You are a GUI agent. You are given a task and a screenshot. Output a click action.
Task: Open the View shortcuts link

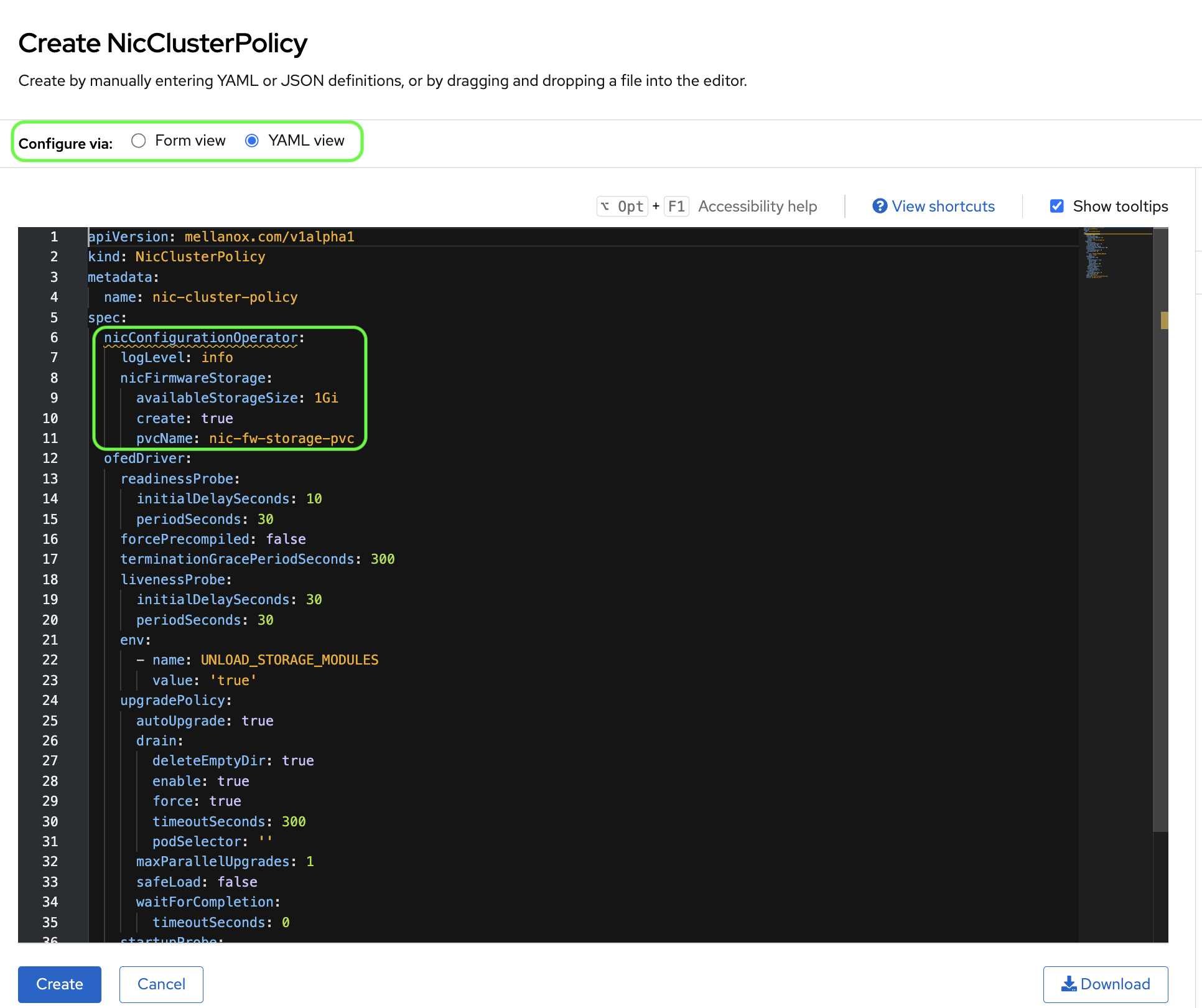943,206
